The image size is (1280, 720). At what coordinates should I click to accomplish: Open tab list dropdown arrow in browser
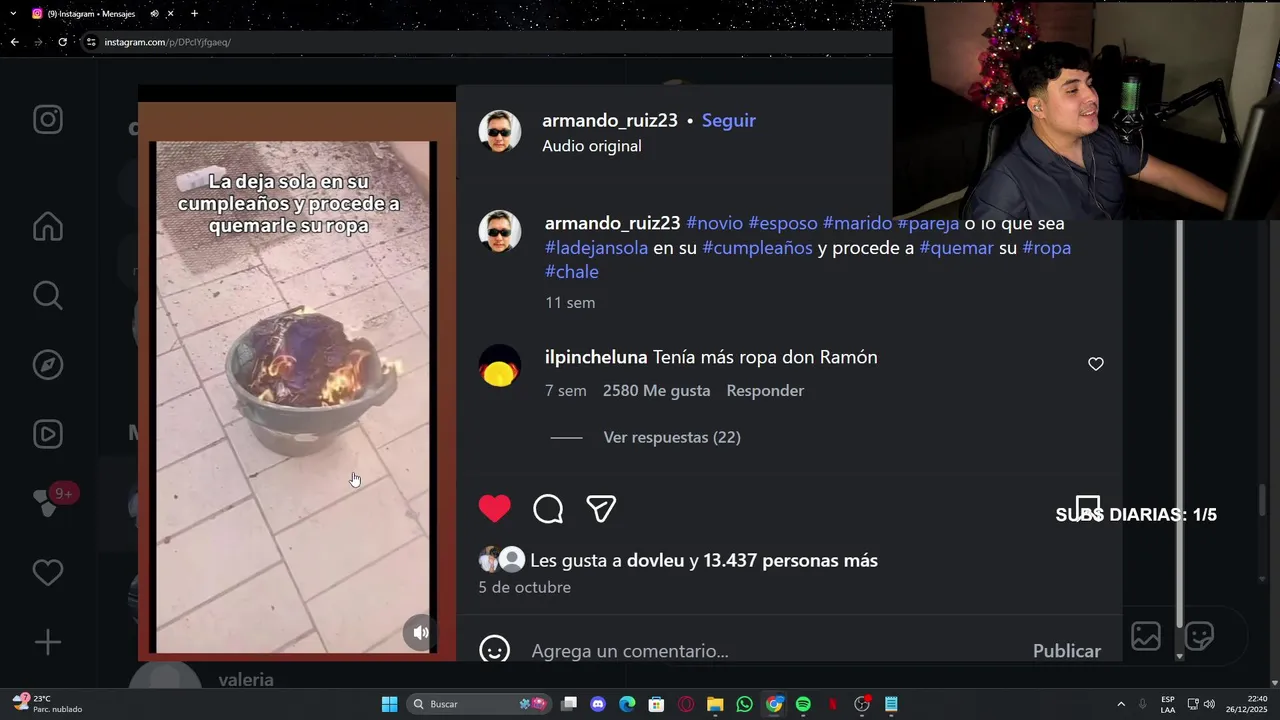click(13, 13)
